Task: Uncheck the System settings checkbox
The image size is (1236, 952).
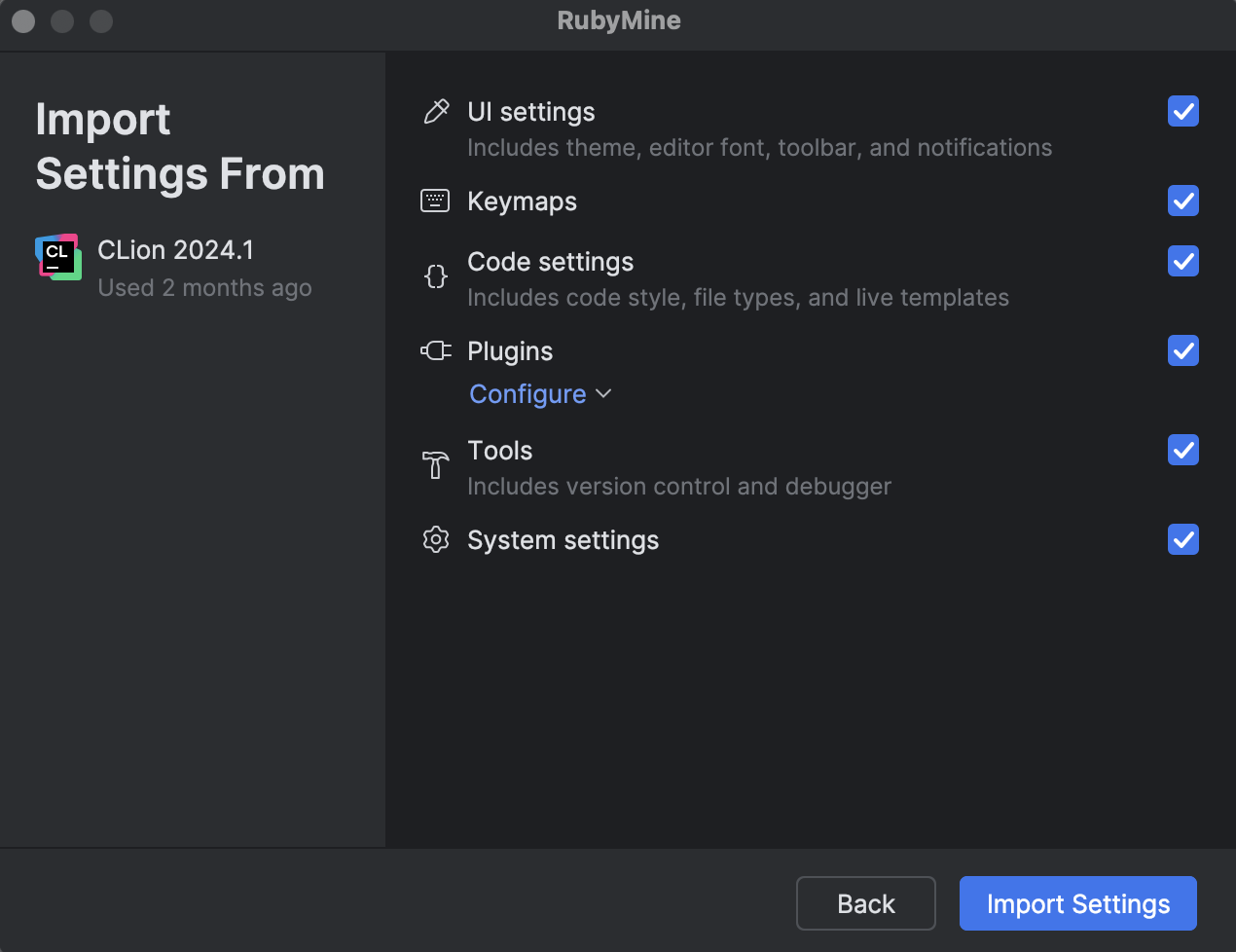Action: (x=1182, y=539)
